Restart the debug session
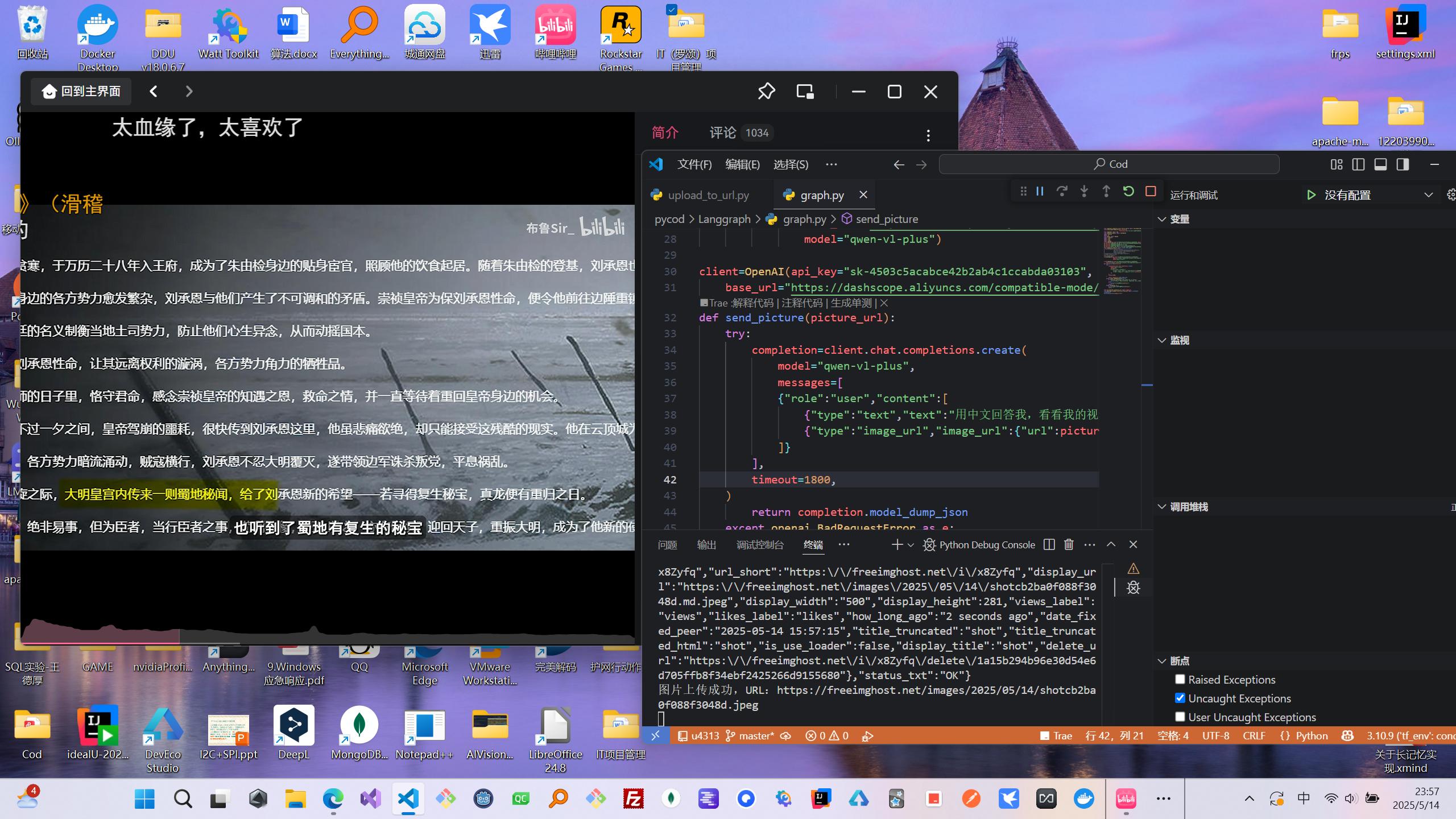1456x819 pixels. click(1128, 192)
